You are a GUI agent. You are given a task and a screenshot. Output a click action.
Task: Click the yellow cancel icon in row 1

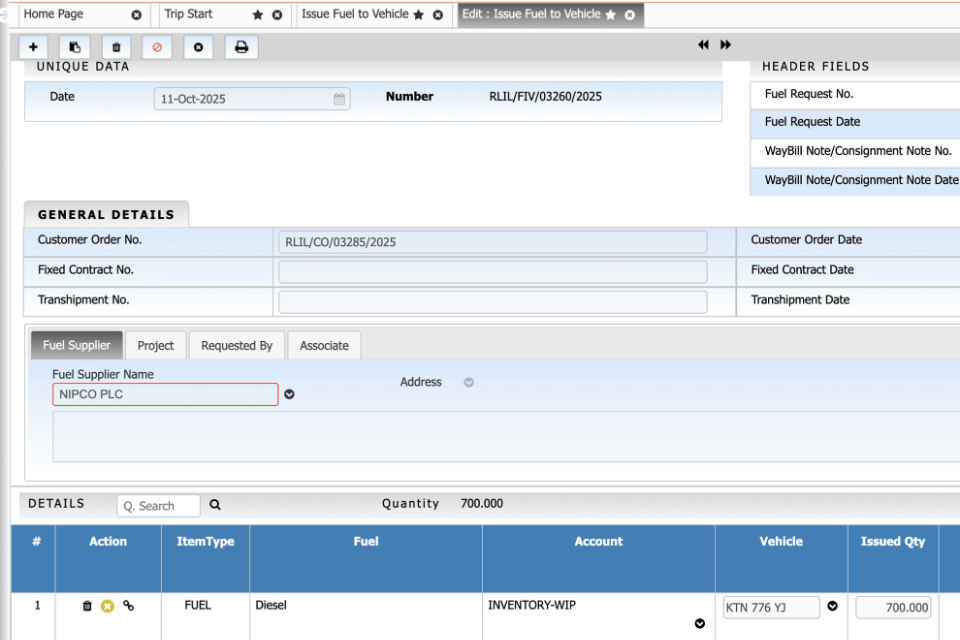[108, 606]
